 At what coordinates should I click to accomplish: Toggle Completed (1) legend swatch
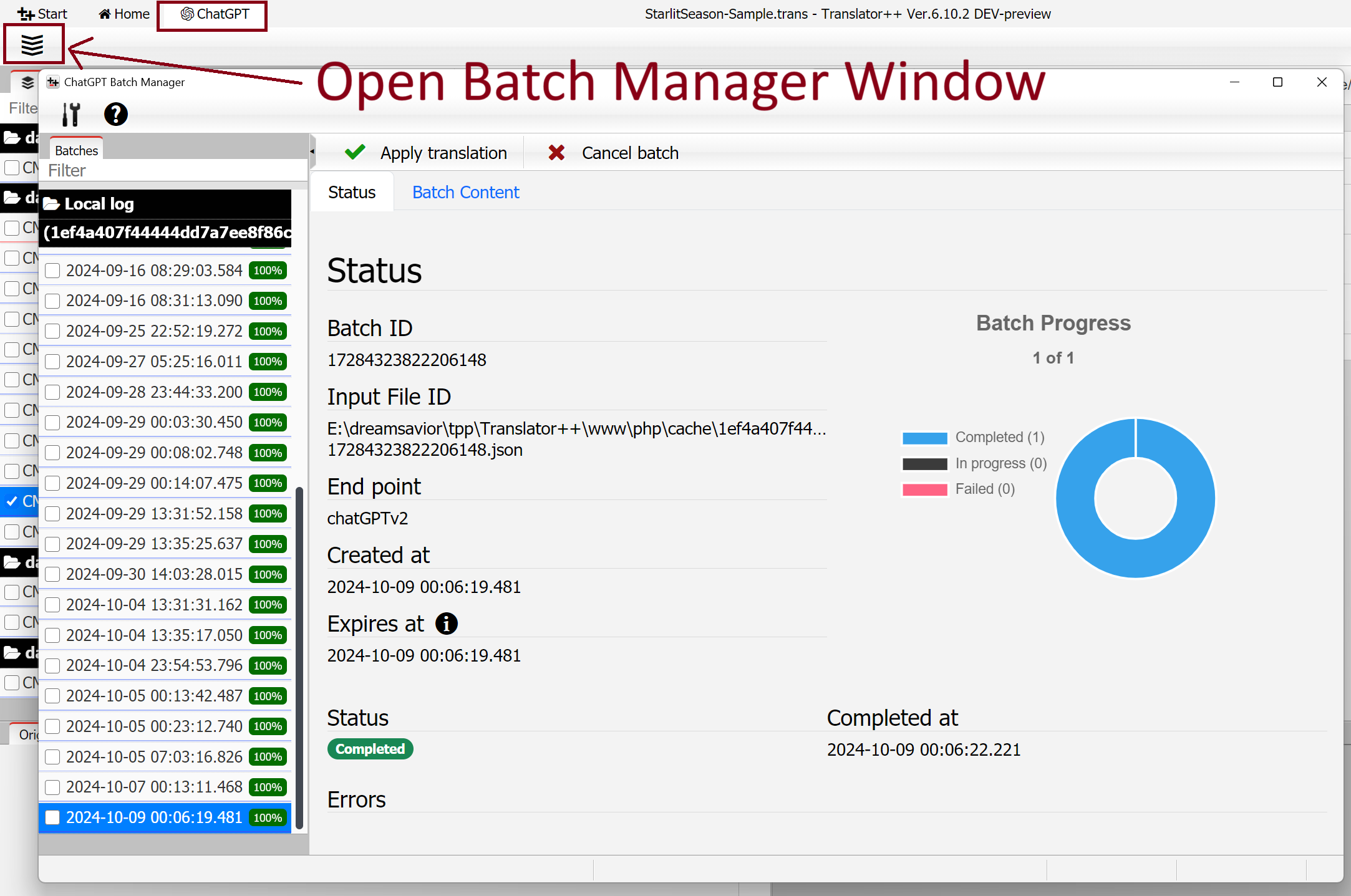pyautogui.click(x=925, y=438)
